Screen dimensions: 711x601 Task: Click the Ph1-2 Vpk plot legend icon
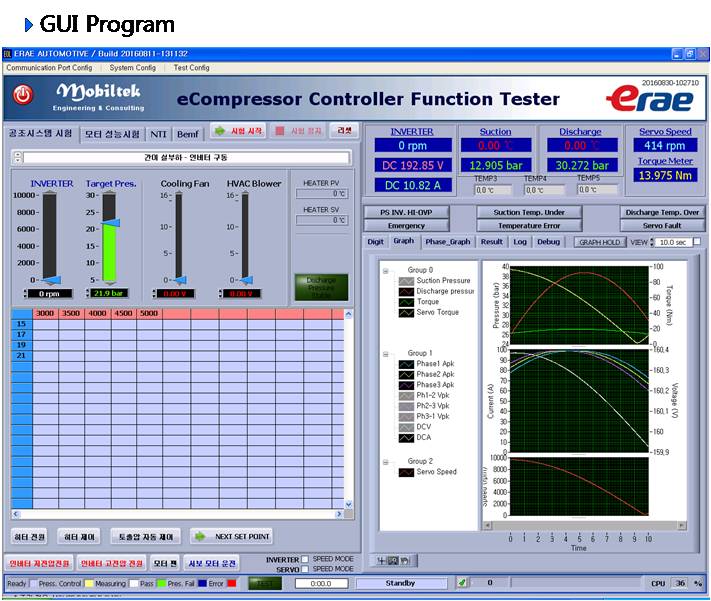pos(406,396)
